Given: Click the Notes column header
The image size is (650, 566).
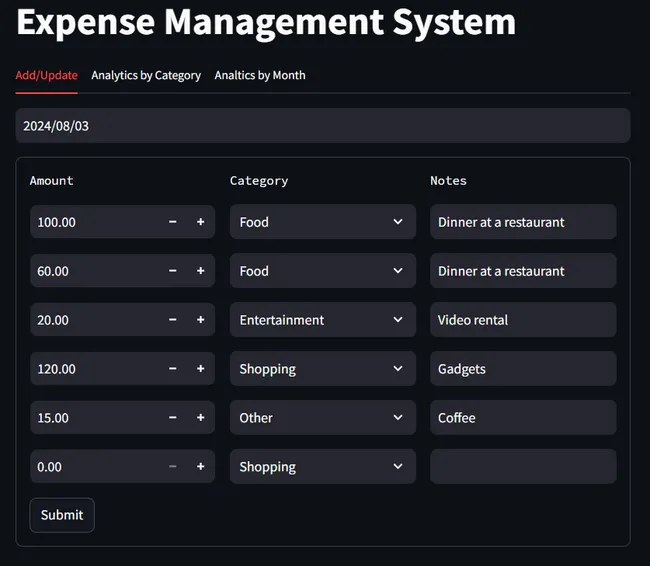Looking at the screenshot, I should pos(448,180).
